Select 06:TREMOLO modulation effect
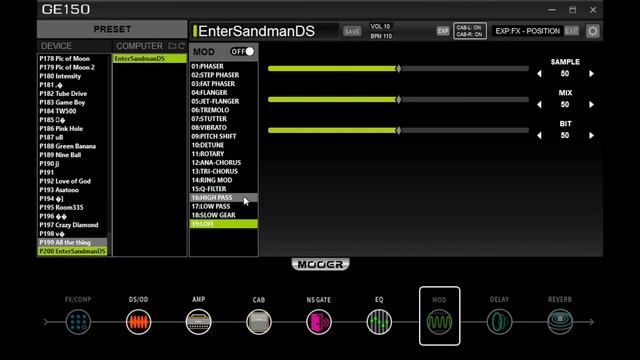Viewport: 640px width, 360px height. coord(224,110)
